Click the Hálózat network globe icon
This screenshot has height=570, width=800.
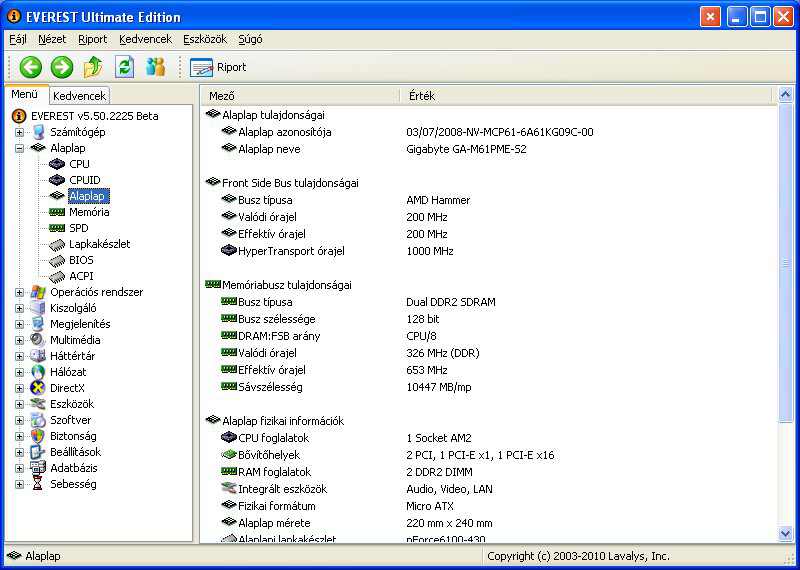pos(38,372)
